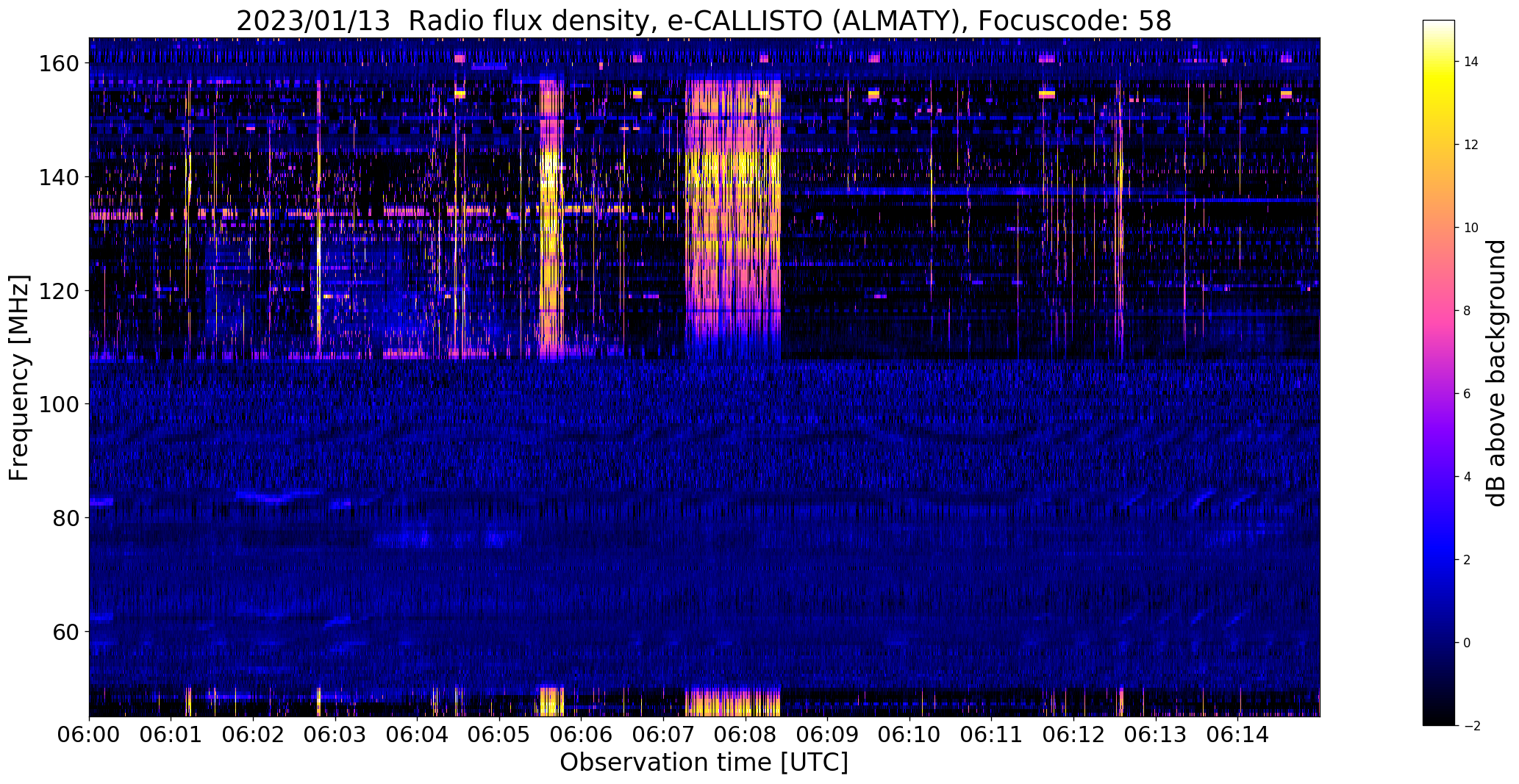Click the colorbar tick label 12
This screenshot has height=784, width=1519.
[1471, 145]
